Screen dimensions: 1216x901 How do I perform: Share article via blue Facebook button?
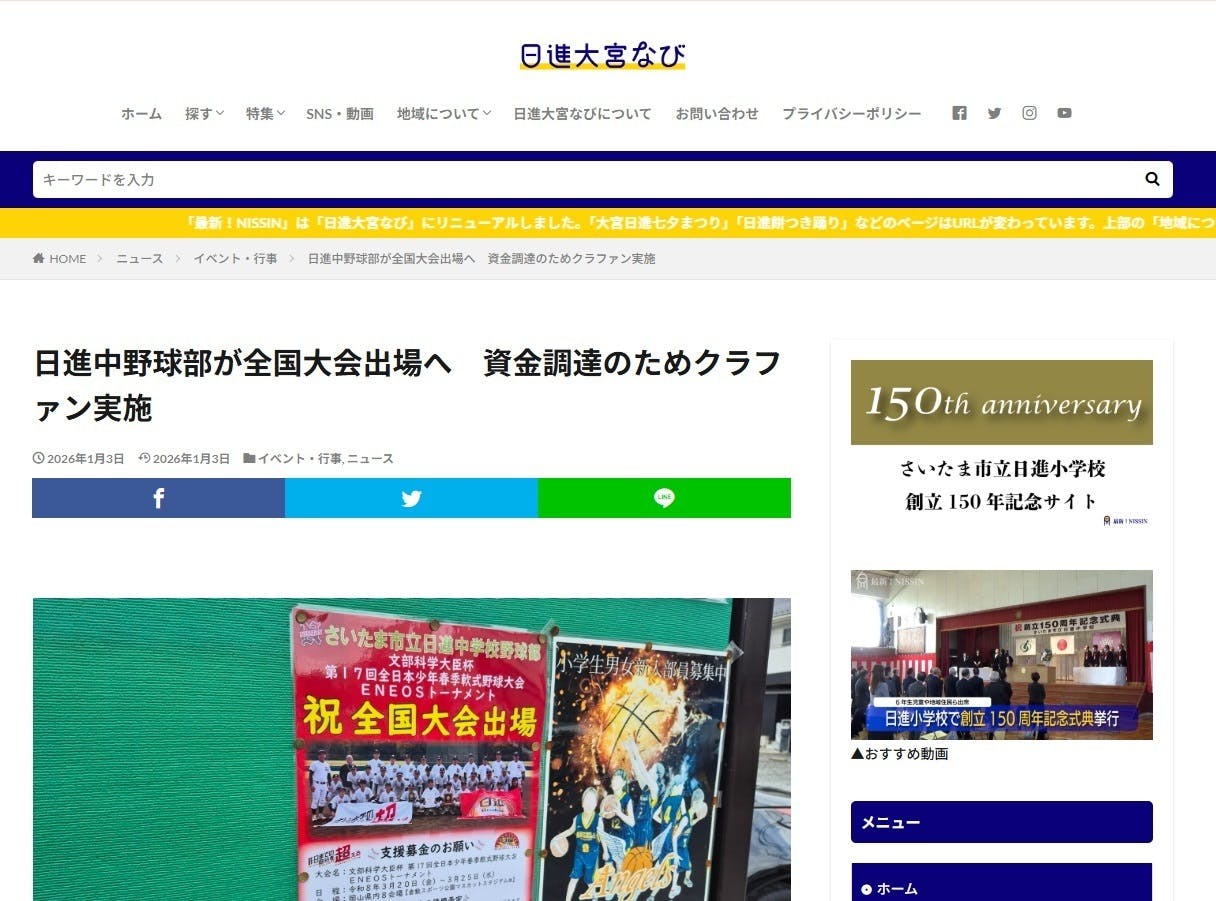pos(158,498)
